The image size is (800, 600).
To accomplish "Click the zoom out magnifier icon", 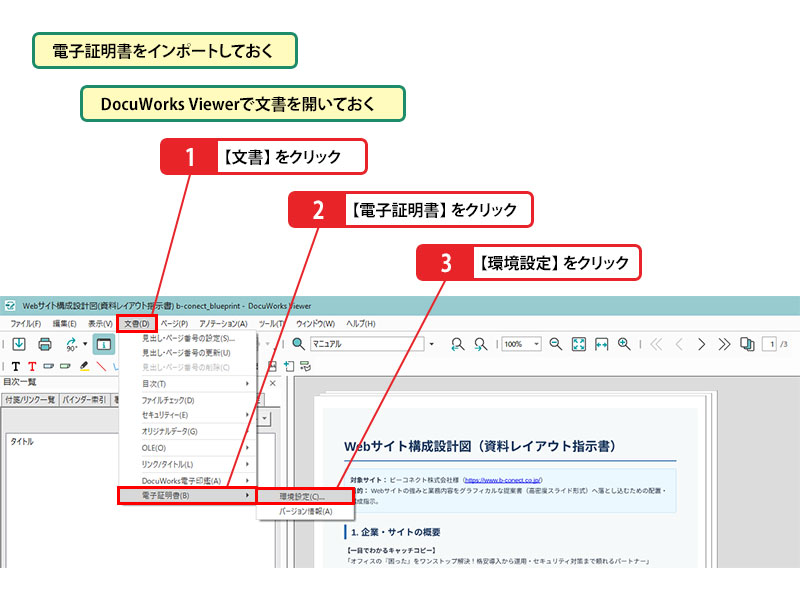I will point(556,344).
